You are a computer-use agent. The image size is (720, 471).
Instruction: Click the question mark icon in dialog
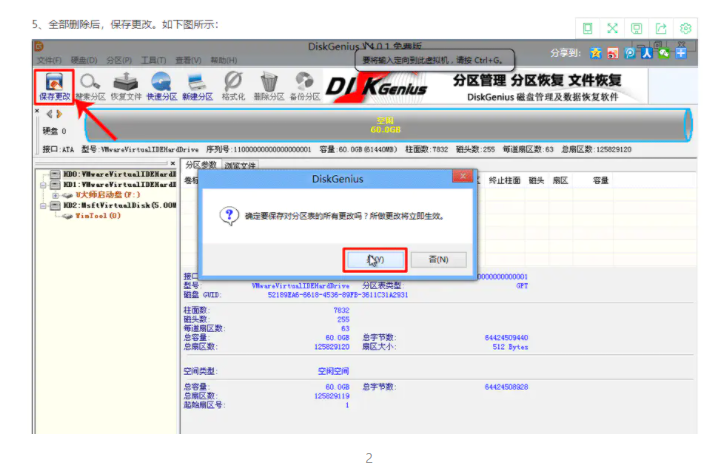pos(229,215)
